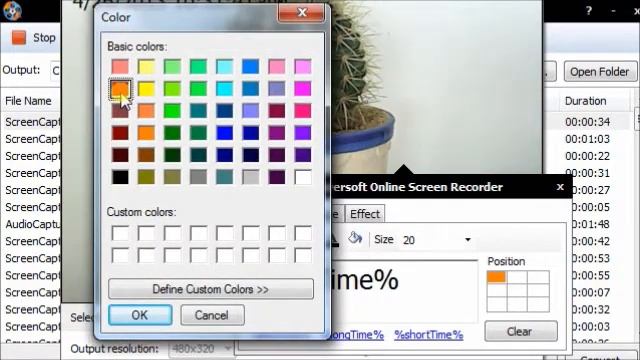
Task: Click Define Custom Colors button
Action: pos(211,289)
